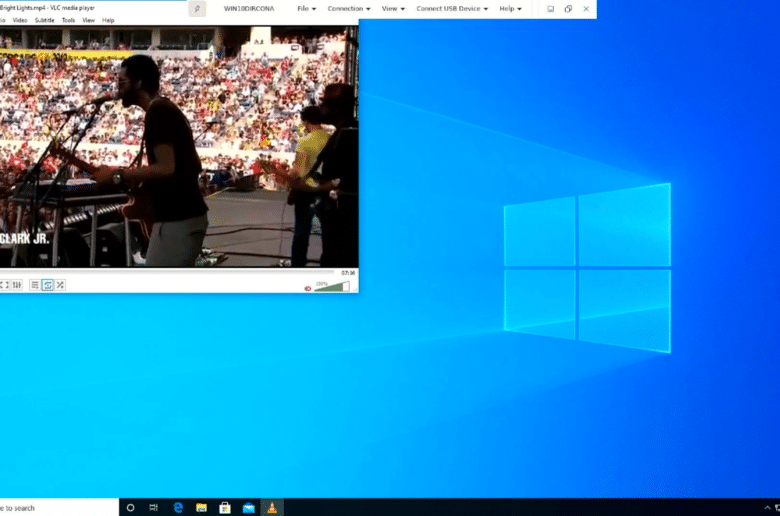Open Cortana from the taskbar
Screen dimensions: 780x516
click(x=130, y=508)
